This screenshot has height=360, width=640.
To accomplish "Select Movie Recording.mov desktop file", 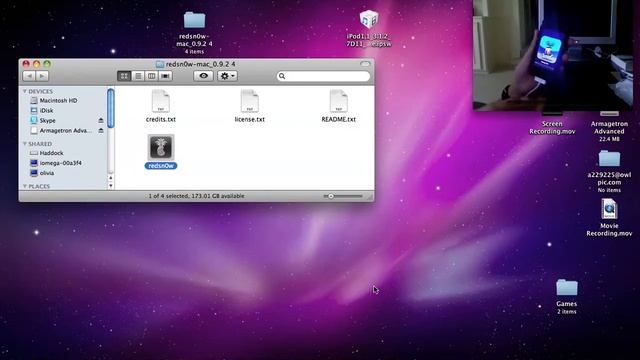I will (x=609, y=209).
